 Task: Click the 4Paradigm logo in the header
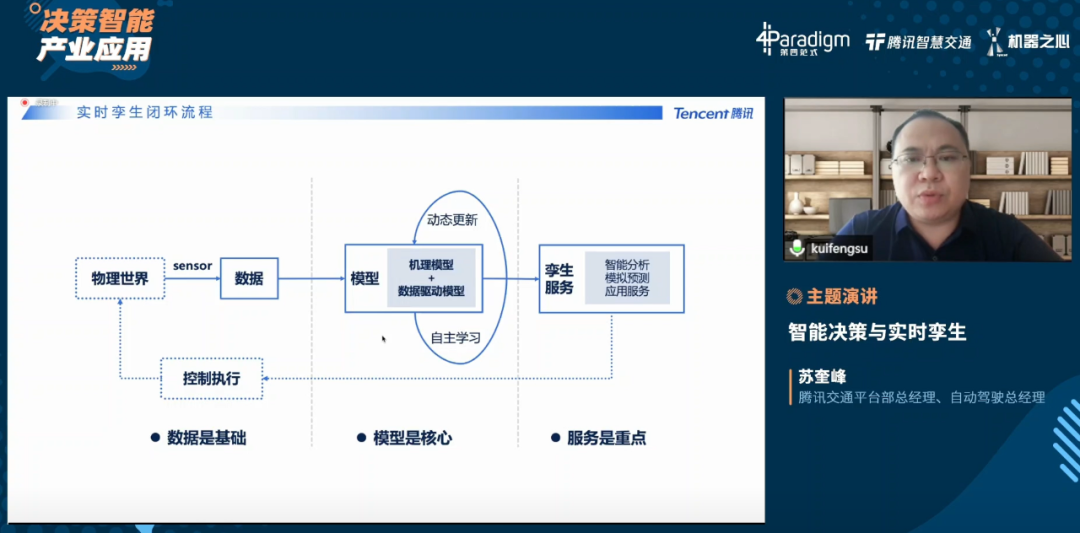point(802,40)
